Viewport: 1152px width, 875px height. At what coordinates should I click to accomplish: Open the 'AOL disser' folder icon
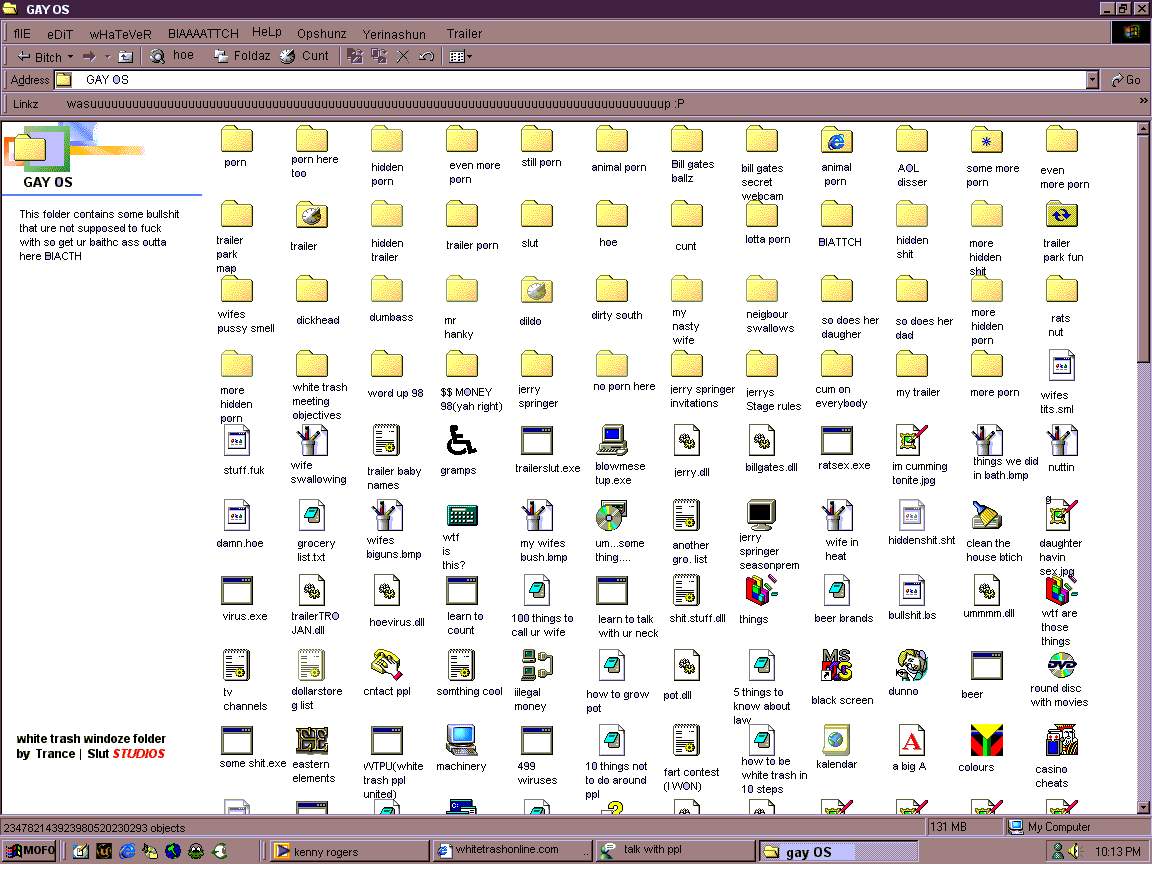click(911, 140)
